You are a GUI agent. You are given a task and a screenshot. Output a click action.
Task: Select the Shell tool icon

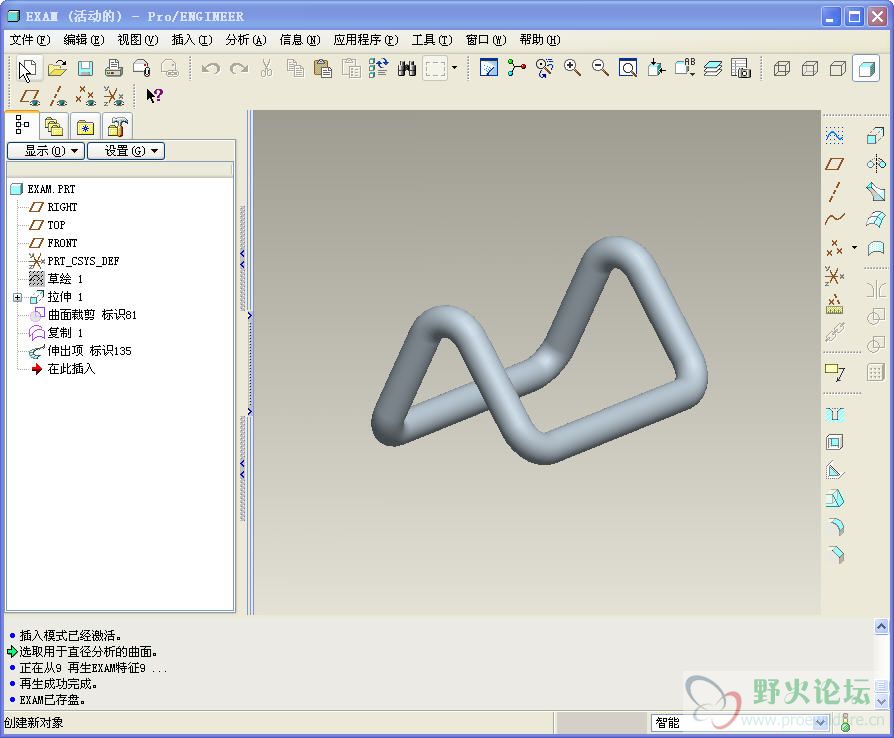tap(834, 442)
